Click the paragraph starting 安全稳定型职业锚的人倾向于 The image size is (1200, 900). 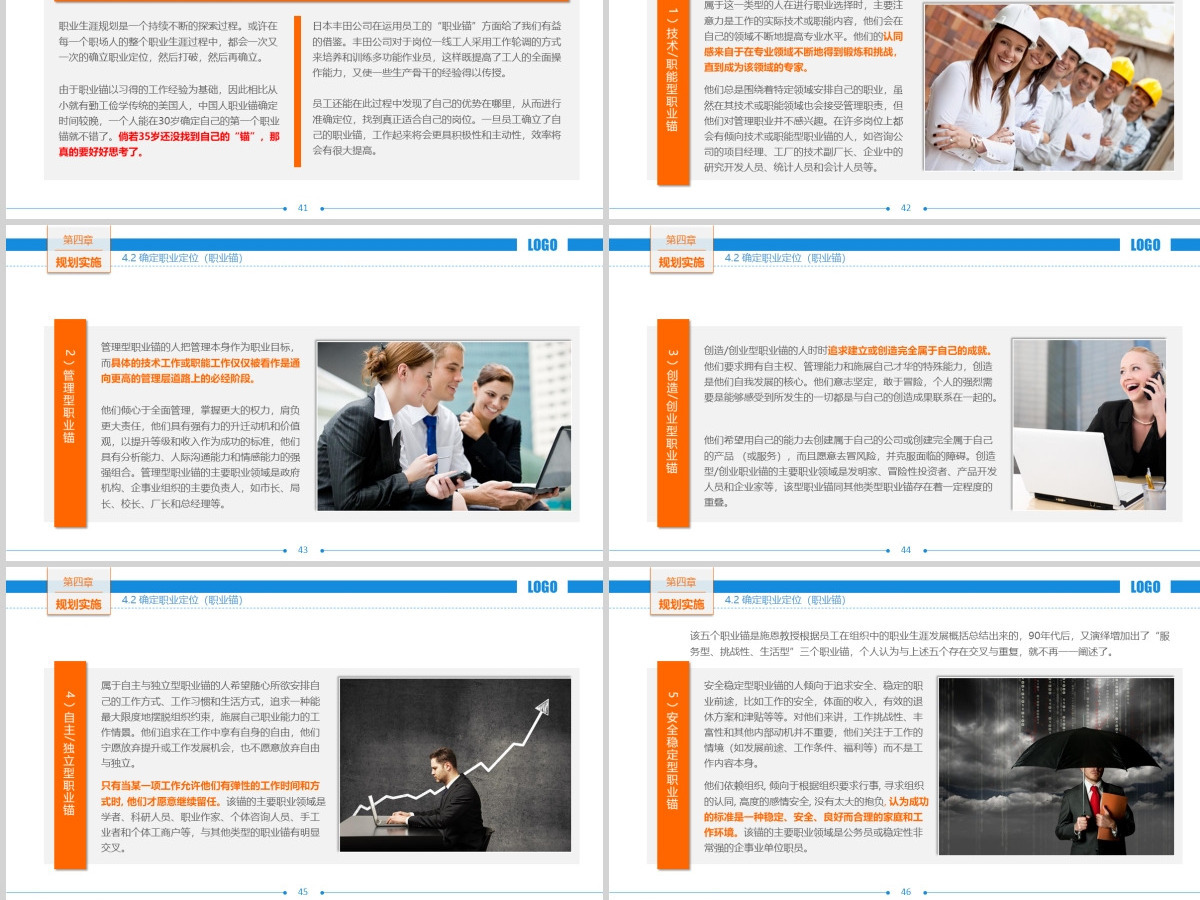tap(815, 724)
